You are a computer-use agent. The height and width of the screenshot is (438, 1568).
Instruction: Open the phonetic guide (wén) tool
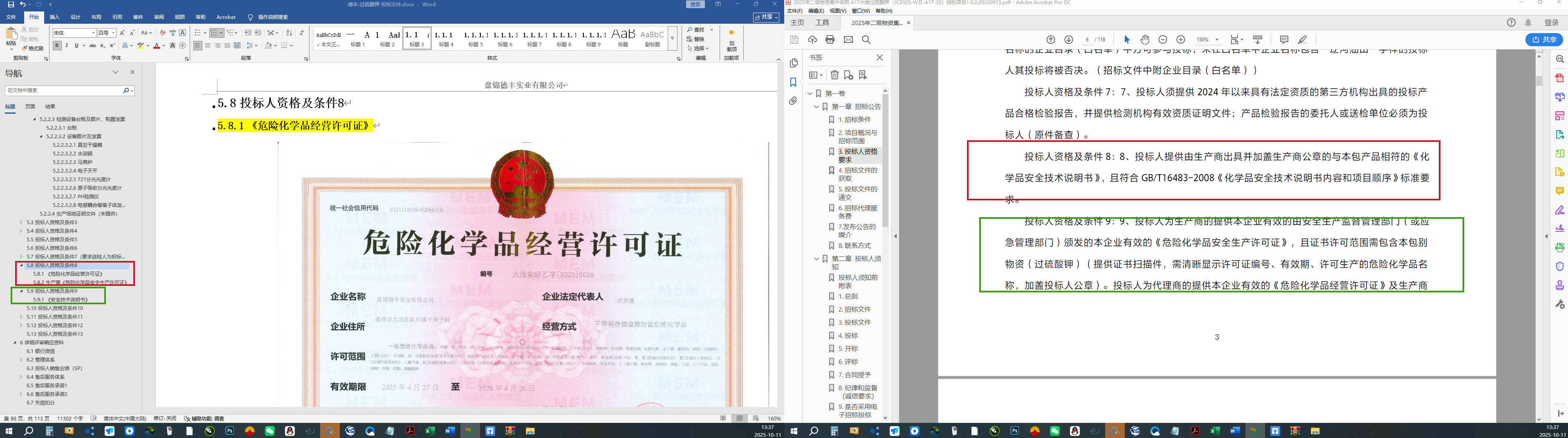172,33
